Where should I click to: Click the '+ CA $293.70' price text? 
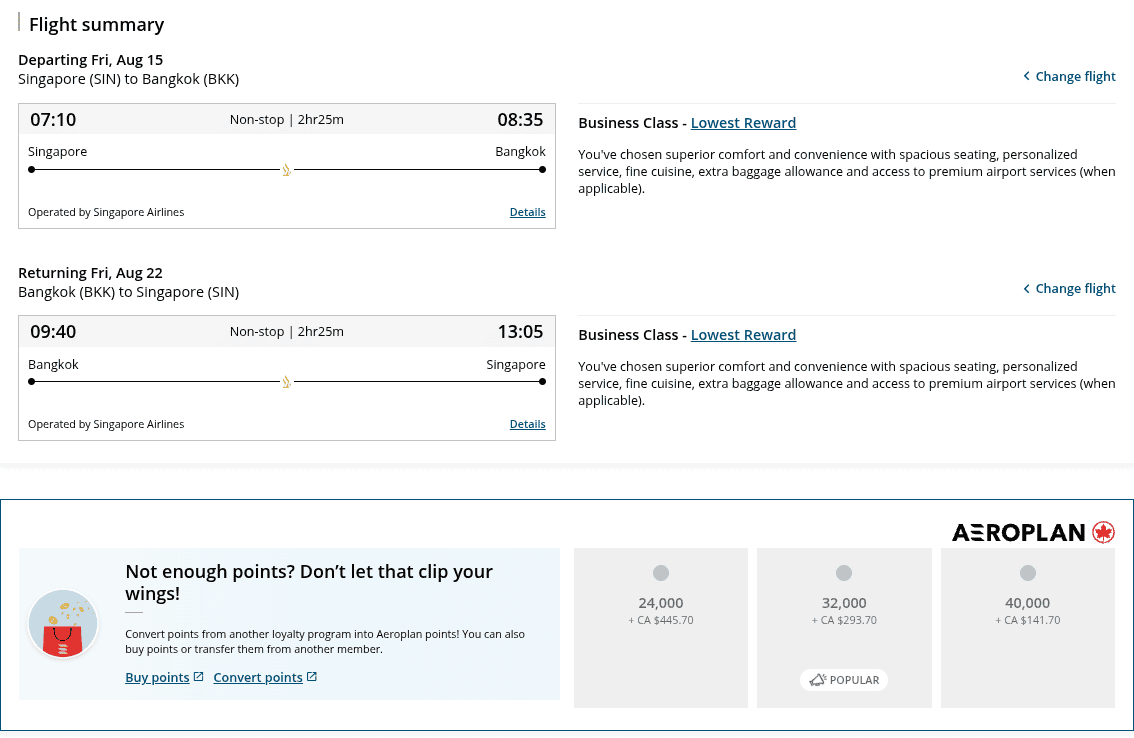tap(844, 620)
